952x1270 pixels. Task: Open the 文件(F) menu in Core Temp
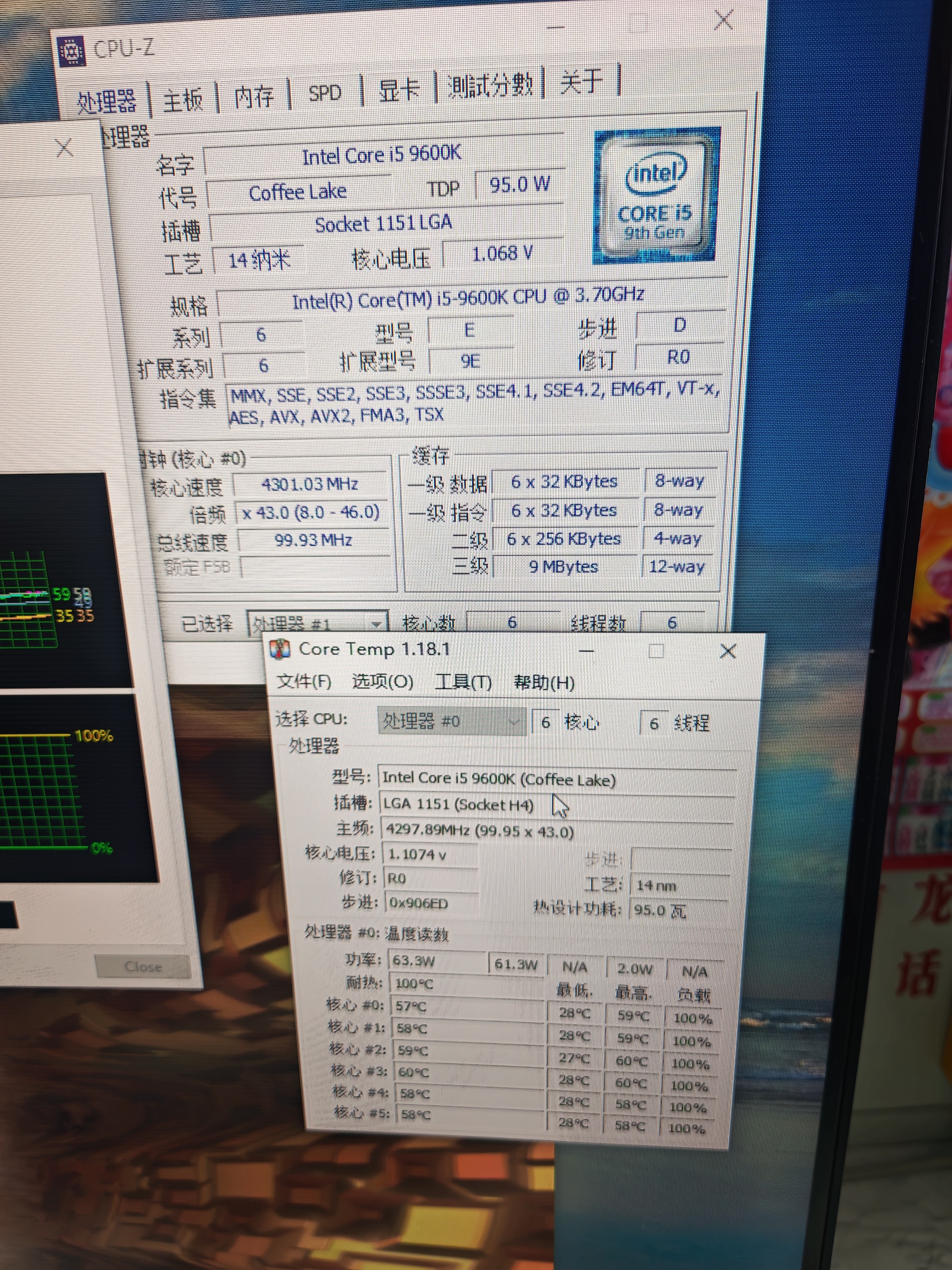pos(304,682)
